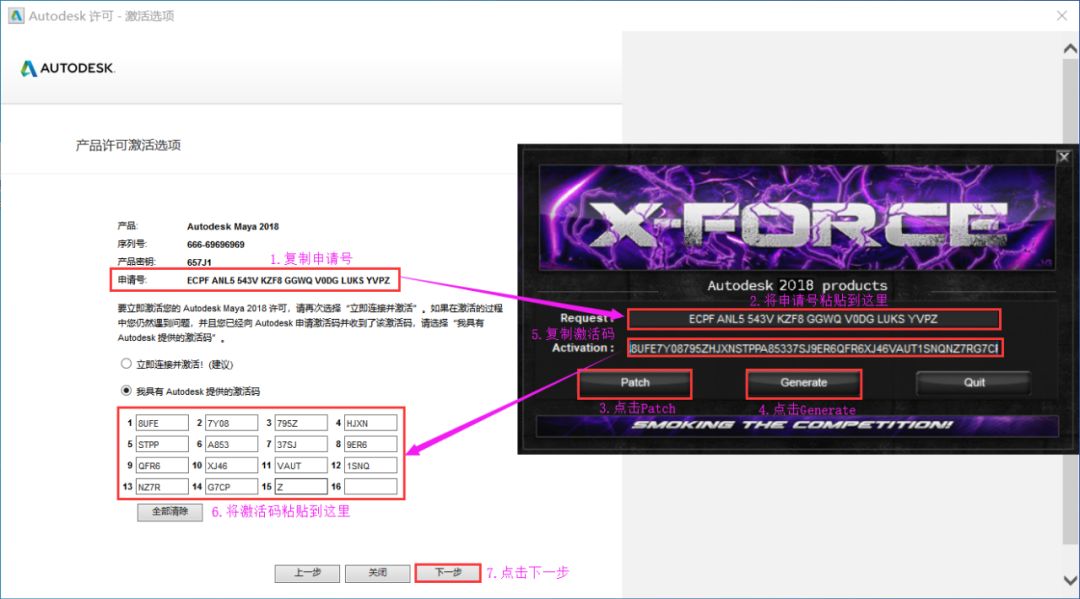Click activation code field 11 containing VAUT
Screen dimensions: 1080x599
click(301, 465)
